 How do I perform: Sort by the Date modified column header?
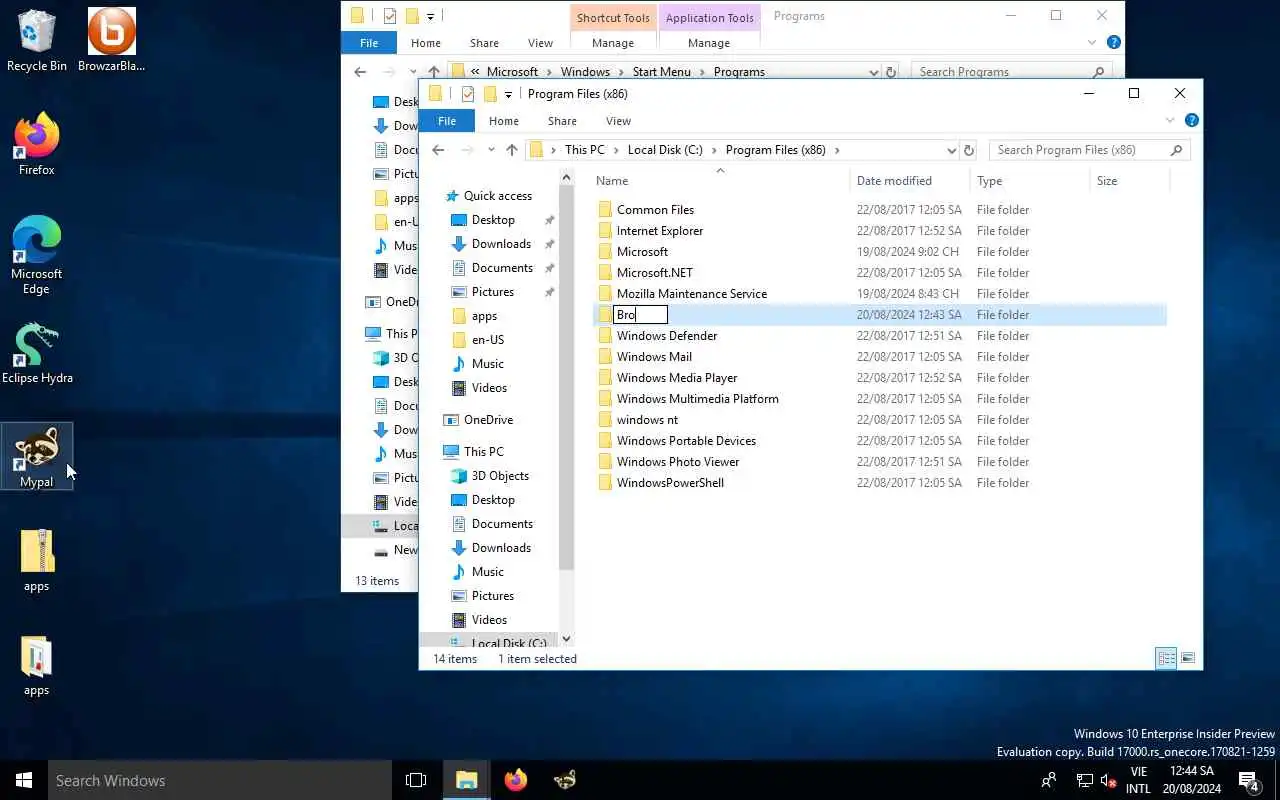click(909, 181)
